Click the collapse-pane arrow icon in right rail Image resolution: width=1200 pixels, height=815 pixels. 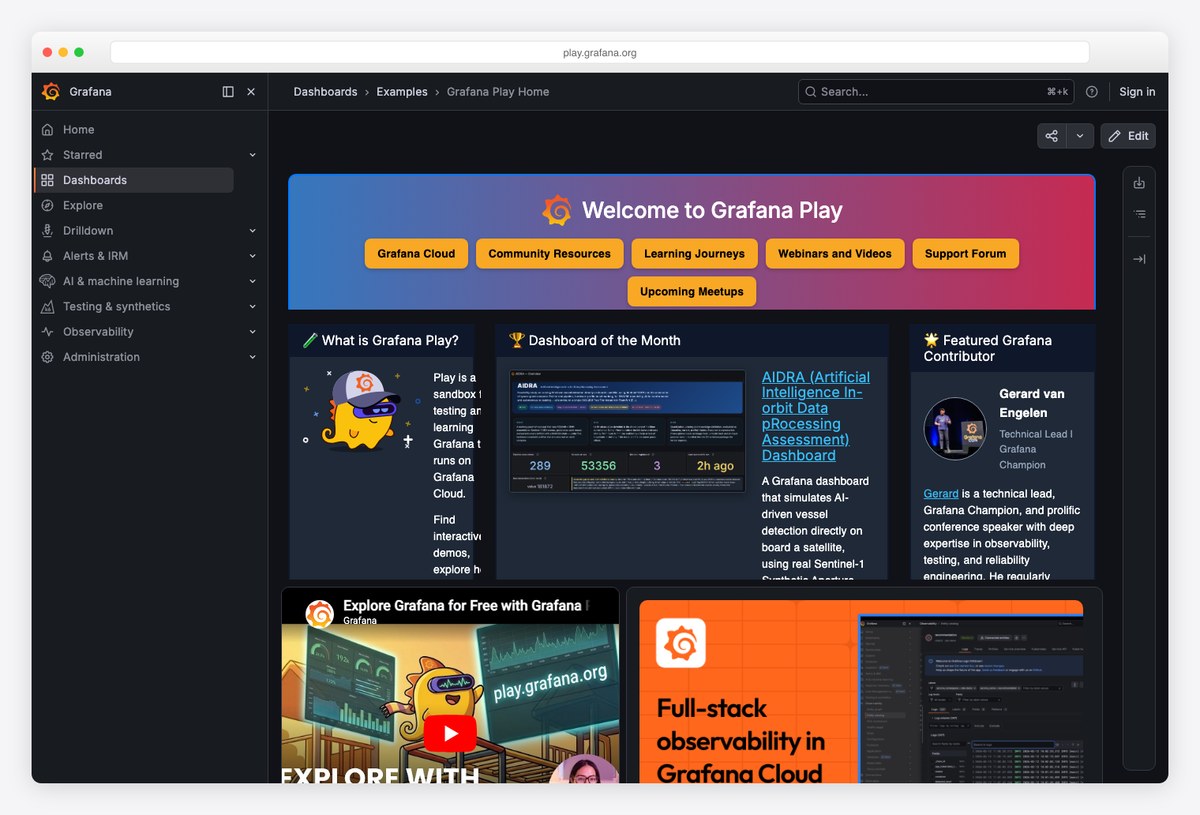coord(1139,259)
